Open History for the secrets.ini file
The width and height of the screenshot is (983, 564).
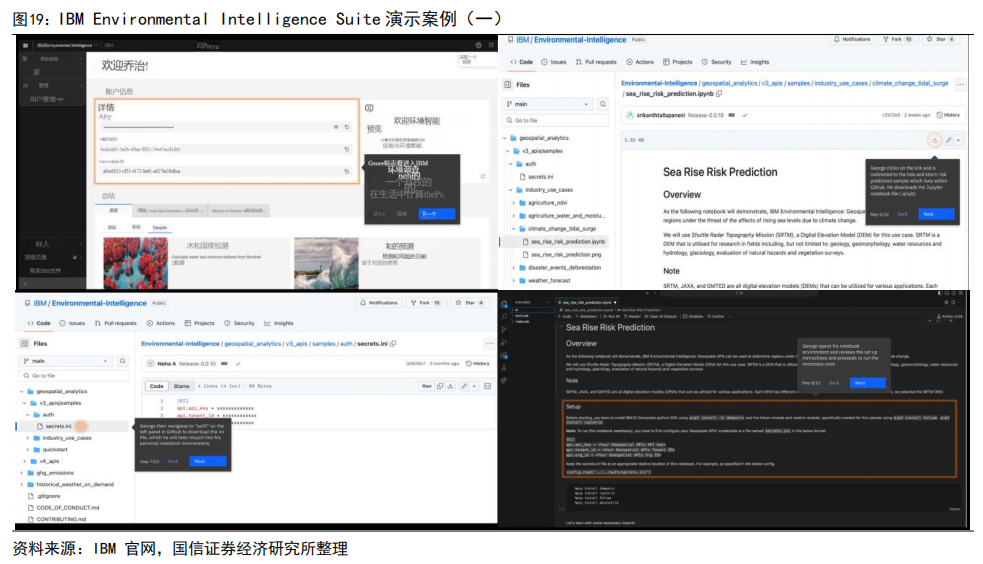(478, 363)
